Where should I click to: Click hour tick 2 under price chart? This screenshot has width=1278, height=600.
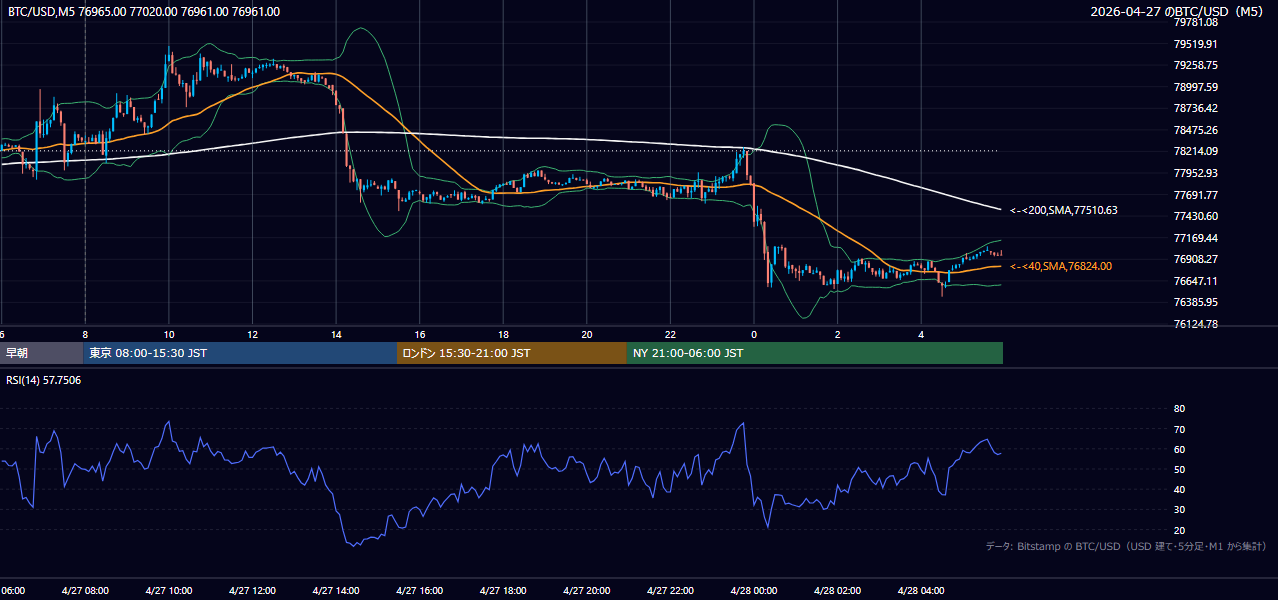pos(837,334)
